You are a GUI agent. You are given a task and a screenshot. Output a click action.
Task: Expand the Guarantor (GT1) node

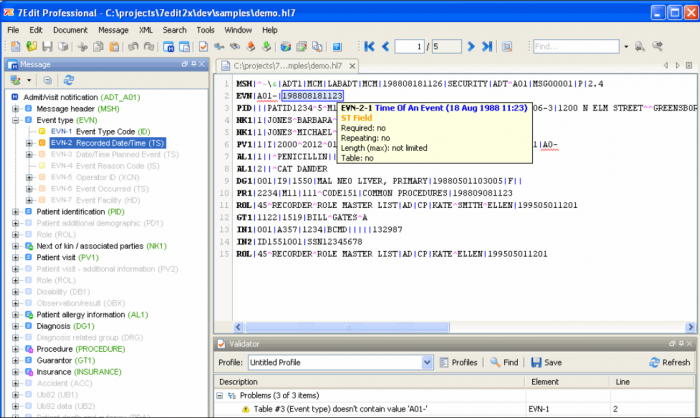(x=16, y=360)
